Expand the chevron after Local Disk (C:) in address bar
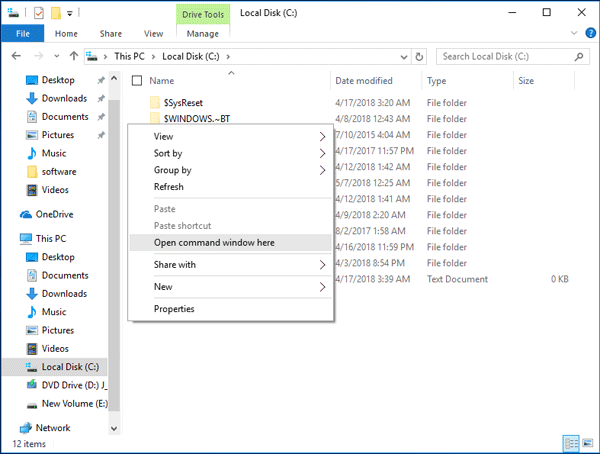 [x=228, y=57]
